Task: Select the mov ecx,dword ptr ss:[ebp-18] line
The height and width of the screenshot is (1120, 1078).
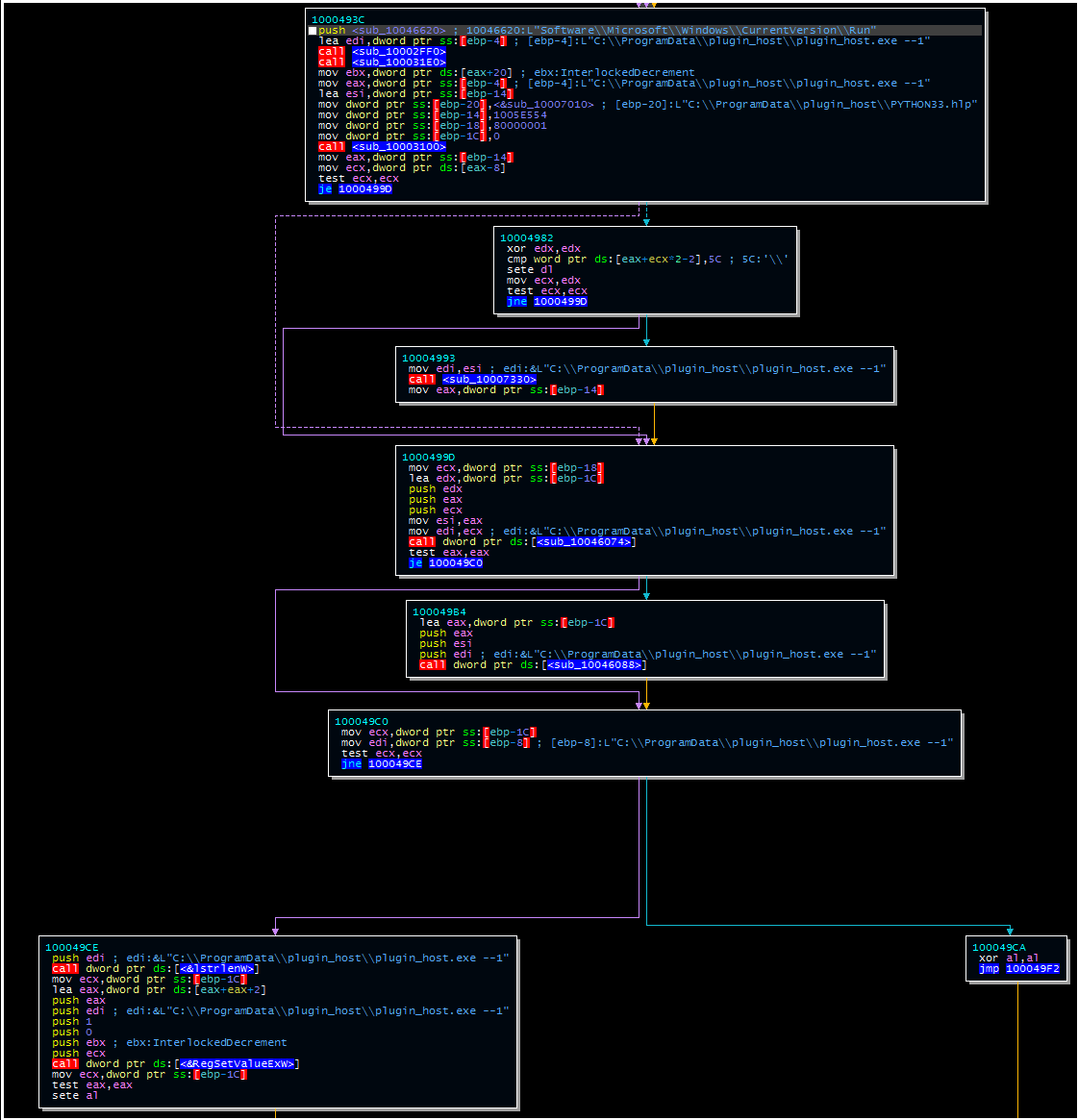Action: click(x=506, y=468)
